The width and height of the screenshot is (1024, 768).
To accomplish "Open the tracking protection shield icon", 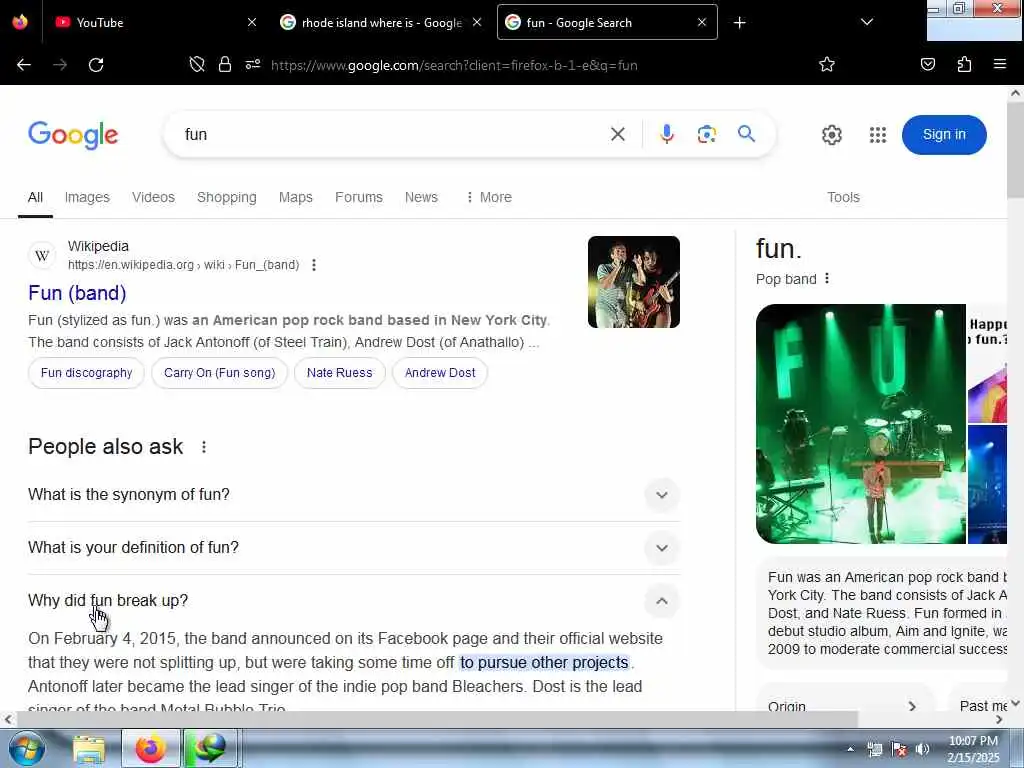I will click(197, 64).
